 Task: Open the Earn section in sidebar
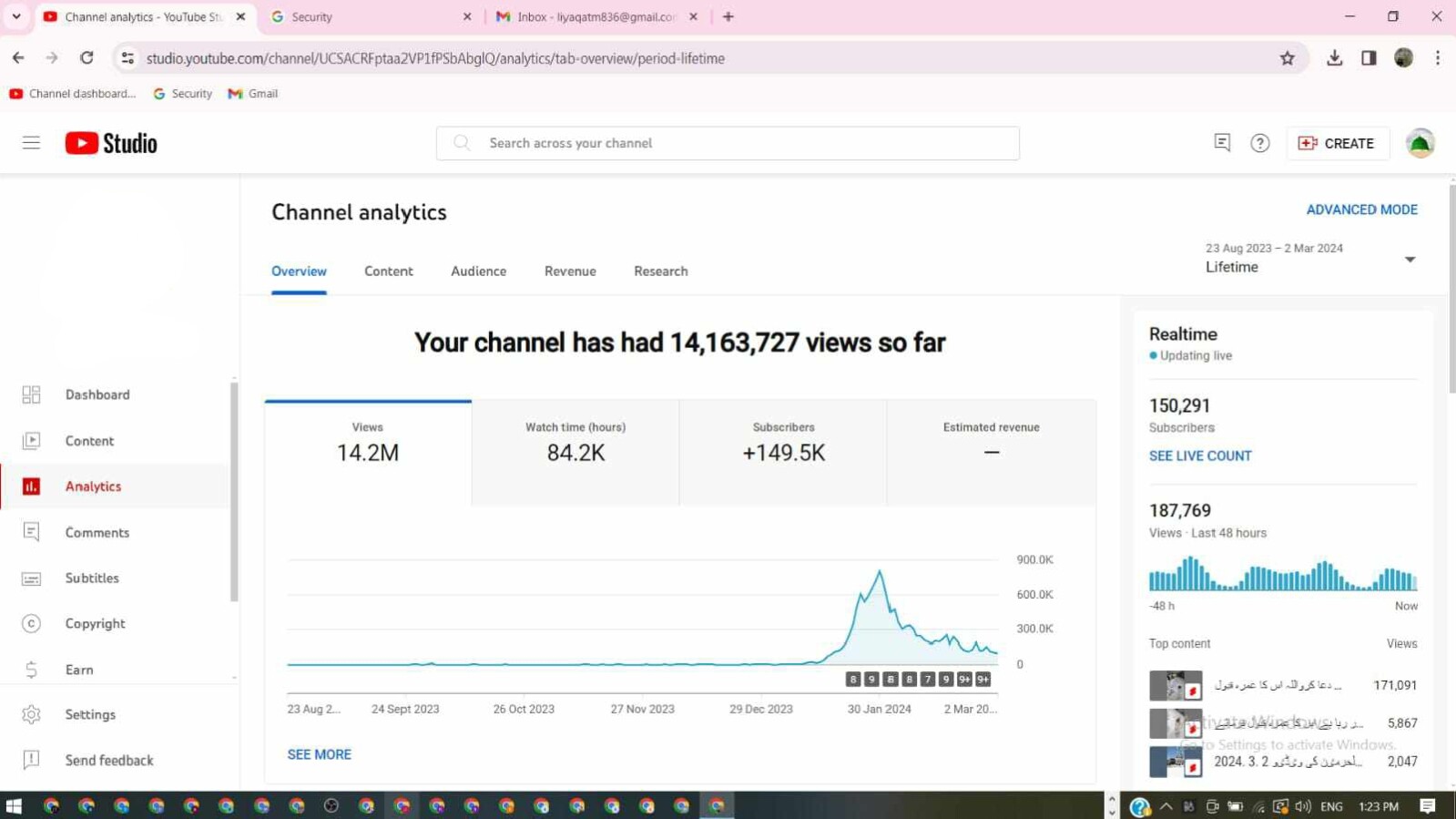pyautogui.click(x=79, y=670)
